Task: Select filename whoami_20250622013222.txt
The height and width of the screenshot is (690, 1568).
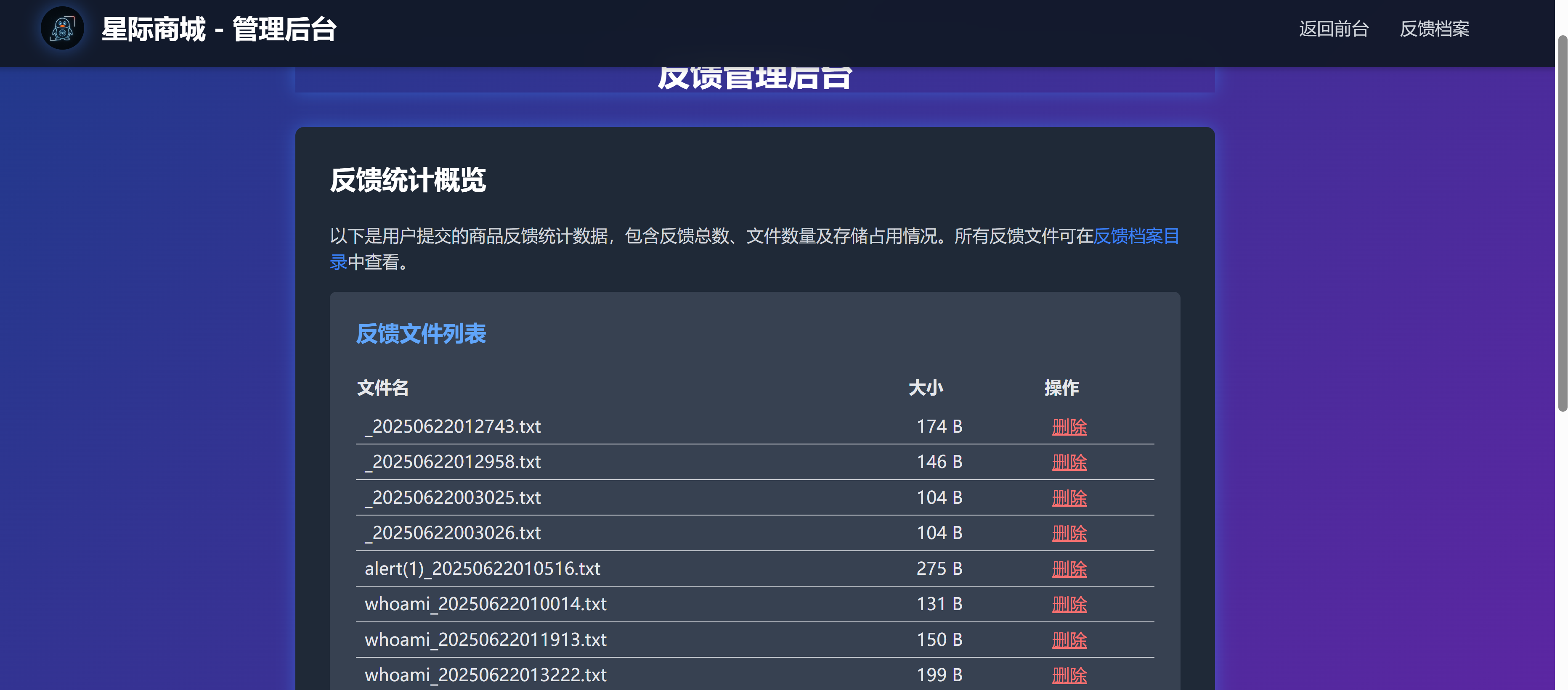Action: coord(485,675)
